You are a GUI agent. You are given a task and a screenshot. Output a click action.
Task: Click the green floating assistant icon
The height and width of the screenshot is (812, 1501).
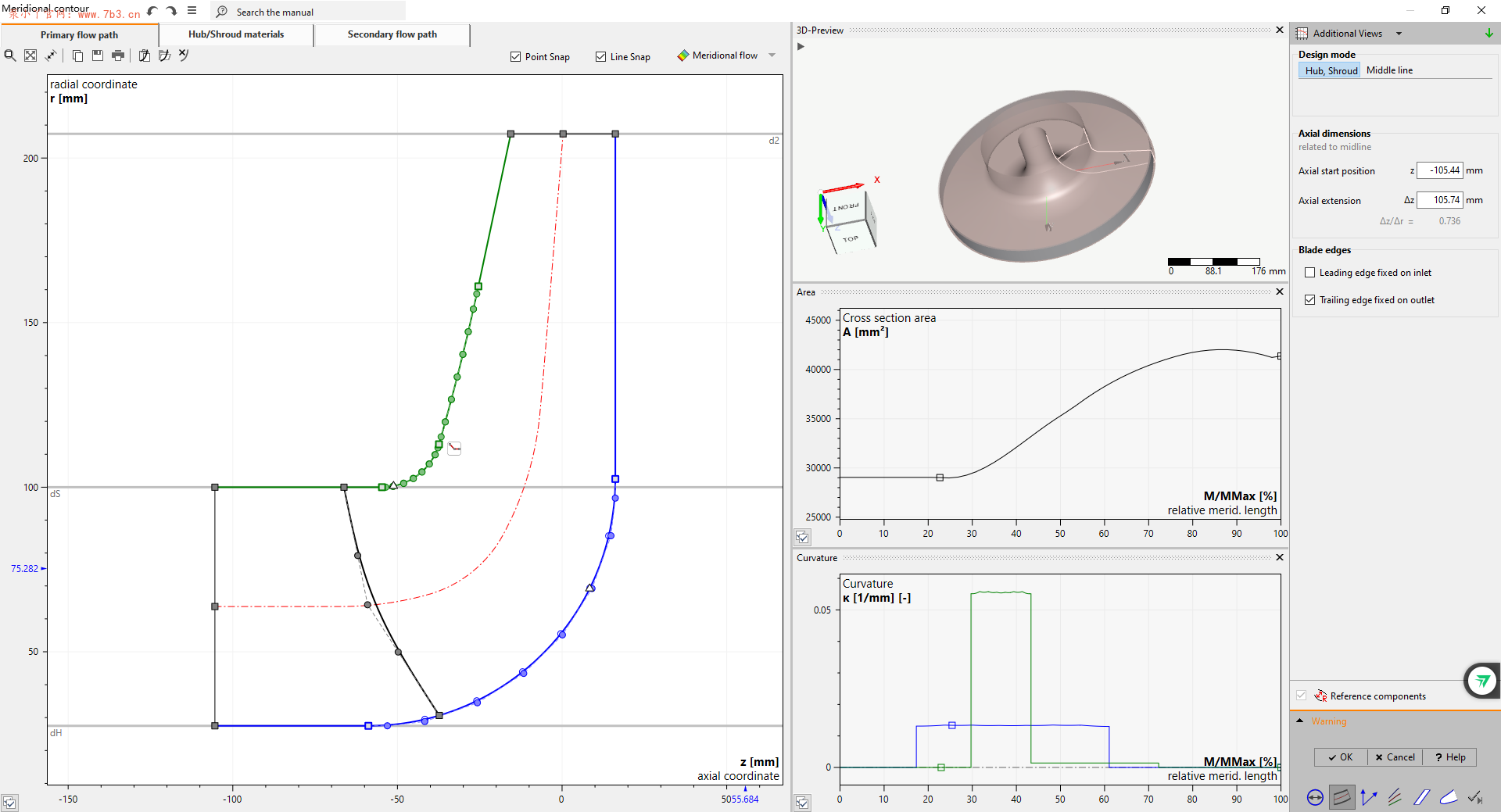coord(1482,681)
